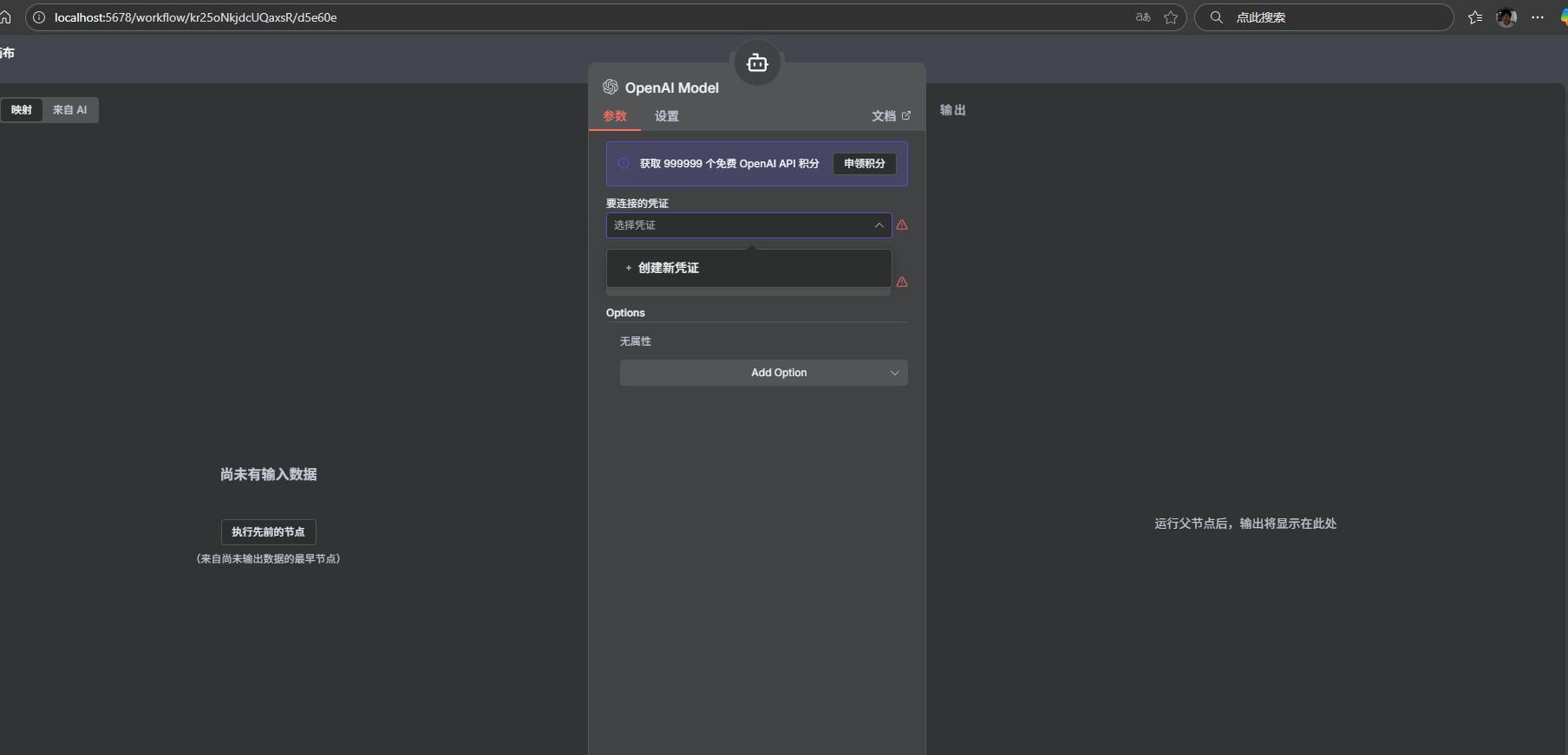Click the warning triangle beside the credential selector
This screenshot has width=1568, height=755.
[902, 225]
